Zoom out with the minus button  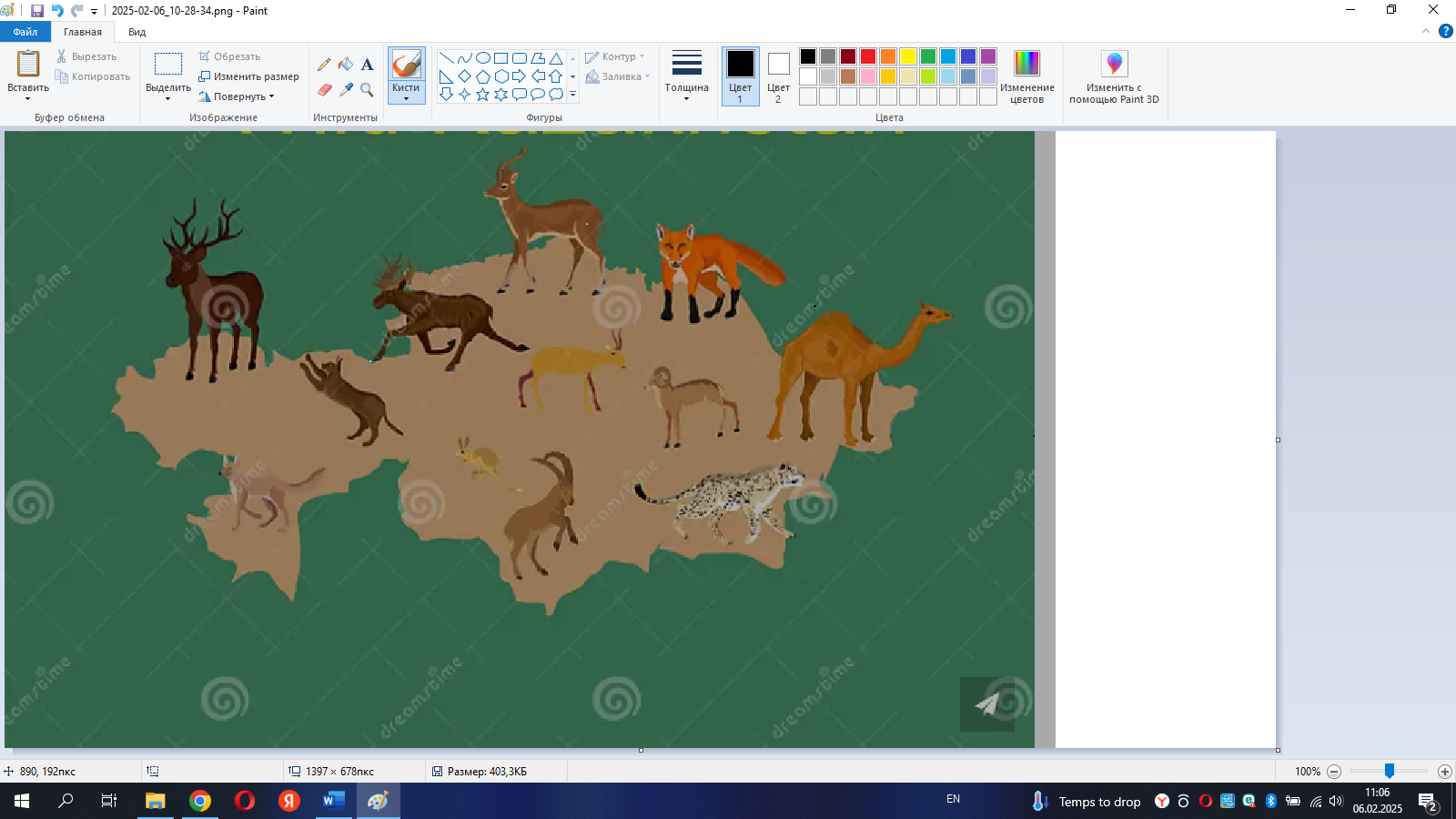(1334, 772)
